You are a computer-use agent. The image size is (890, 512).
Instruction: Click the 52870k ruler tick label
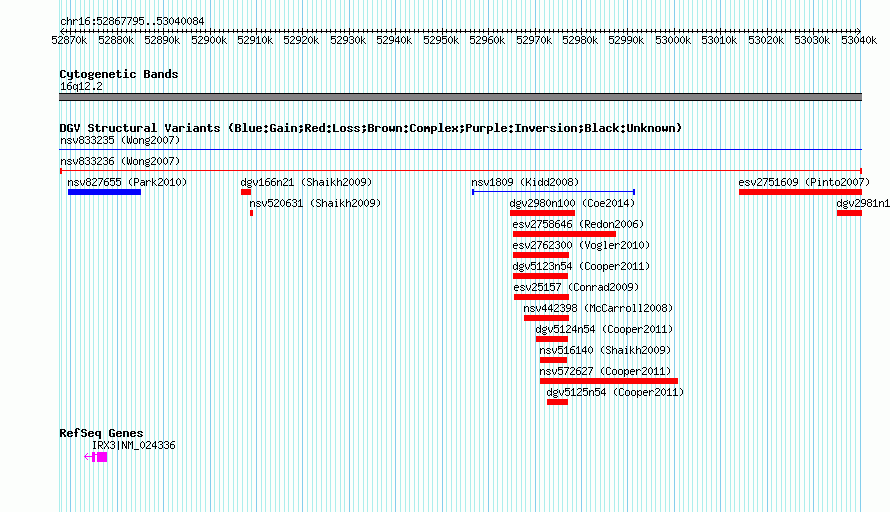click(x=69, y=40)
